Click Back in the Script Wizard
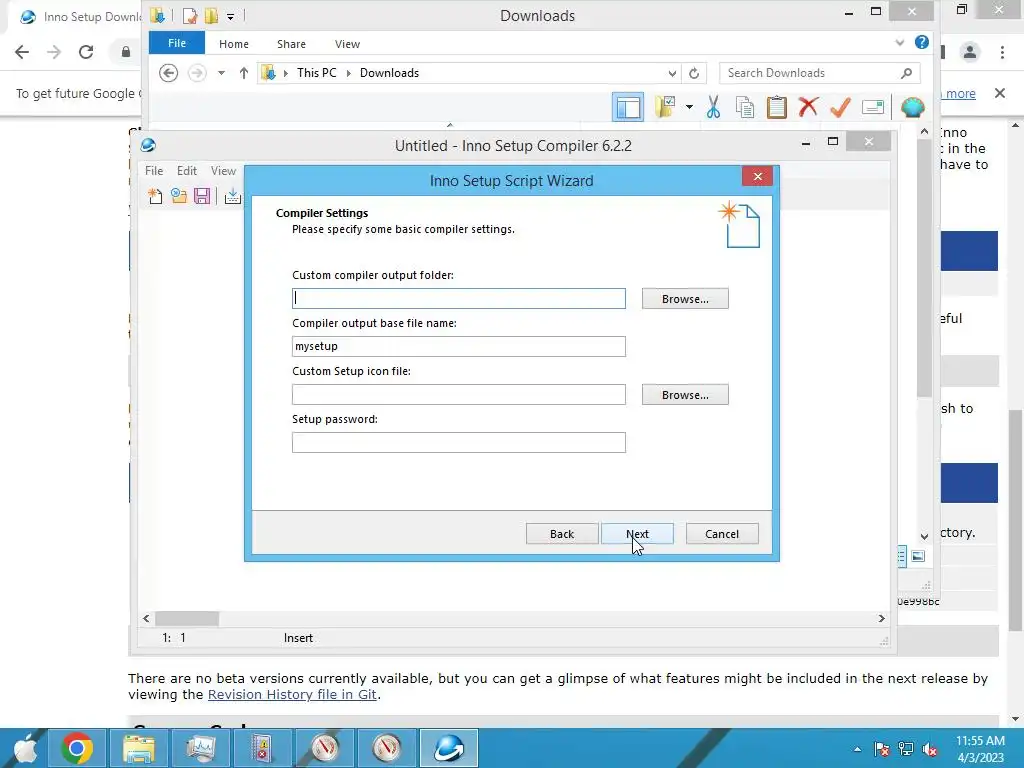The height and width of the screenshot is (768, 1024). click(562, 534)
